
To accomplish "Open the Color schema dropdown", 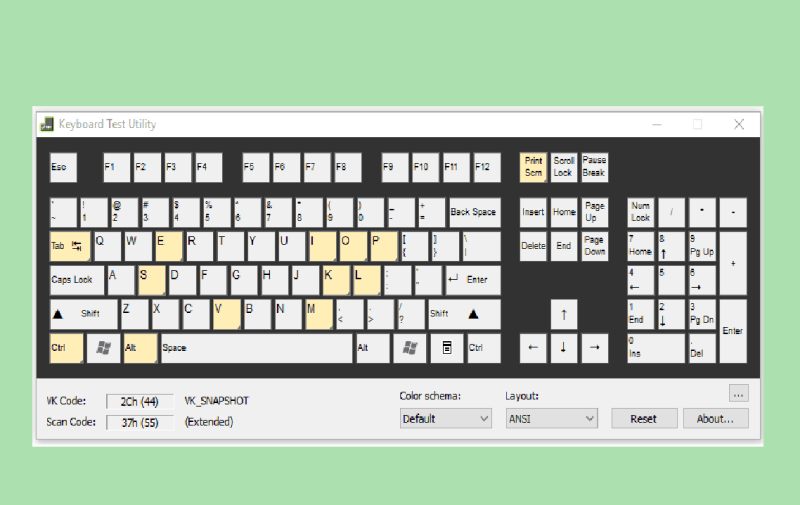I will (445, 419).
